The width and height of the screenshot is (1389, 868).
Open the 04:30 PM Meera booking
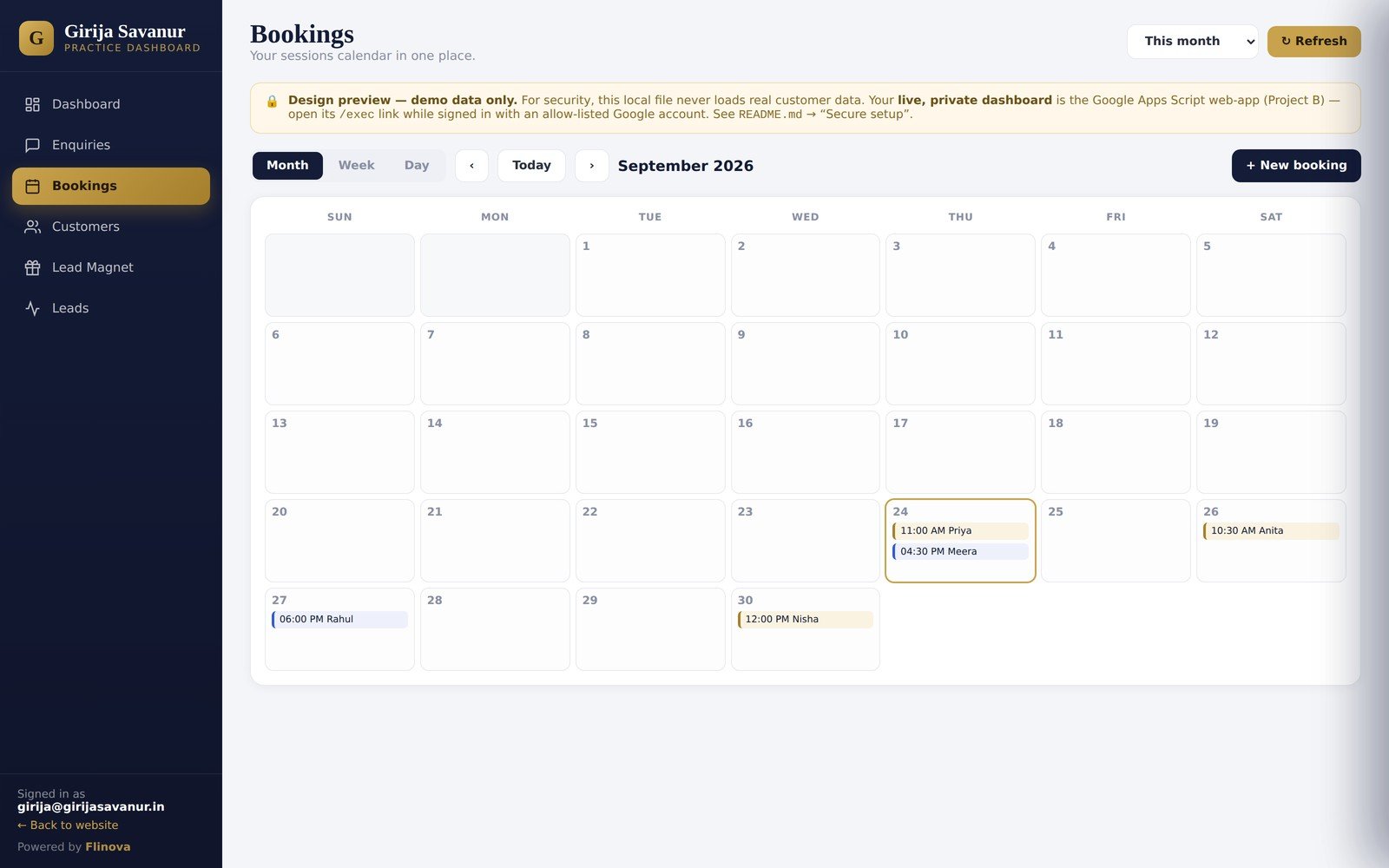pos(960,552)
